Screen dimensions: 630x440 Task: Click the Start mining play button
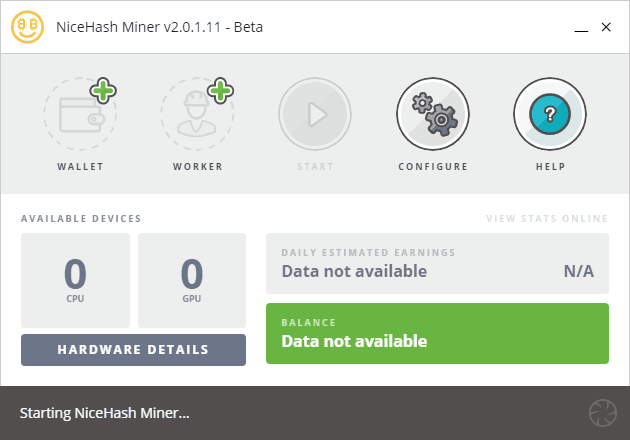click(x=315, y=114)
